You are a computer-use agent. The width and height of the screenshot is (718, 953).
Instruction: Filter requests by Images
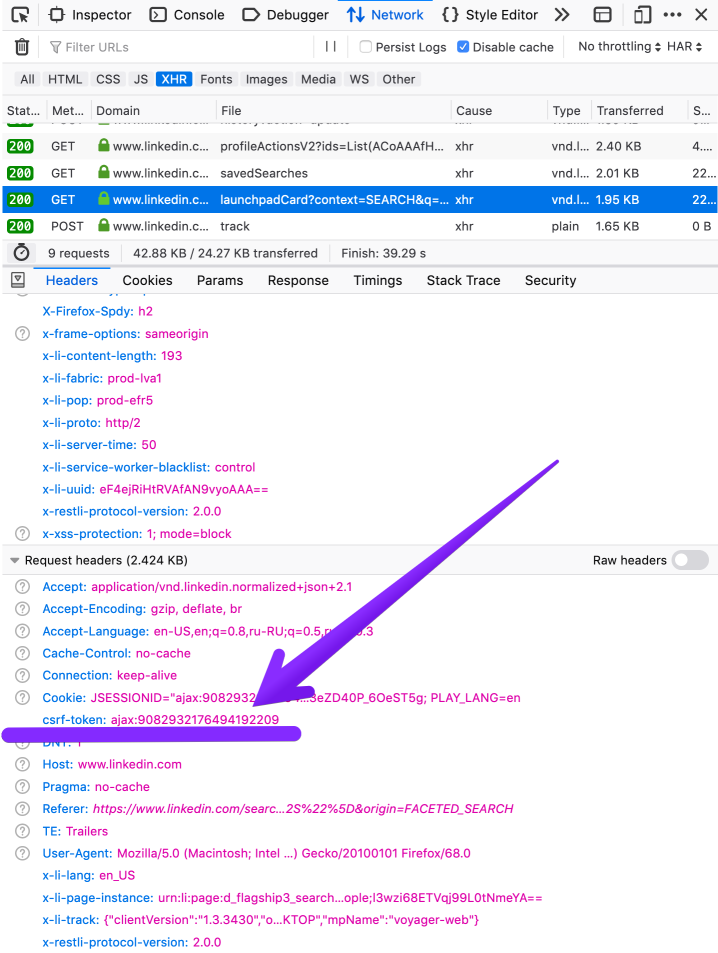pos(266,79)
